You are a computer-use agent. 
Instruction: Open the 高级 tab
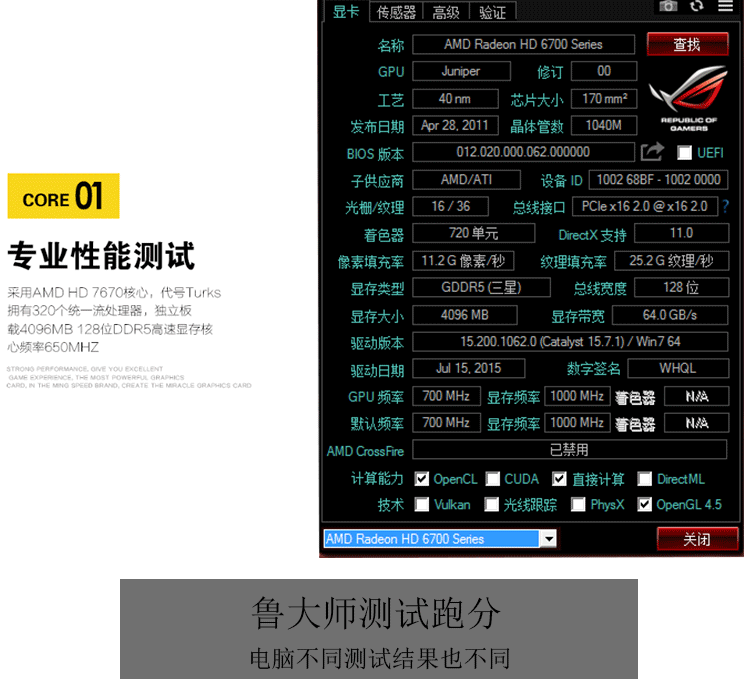[446, 12]
